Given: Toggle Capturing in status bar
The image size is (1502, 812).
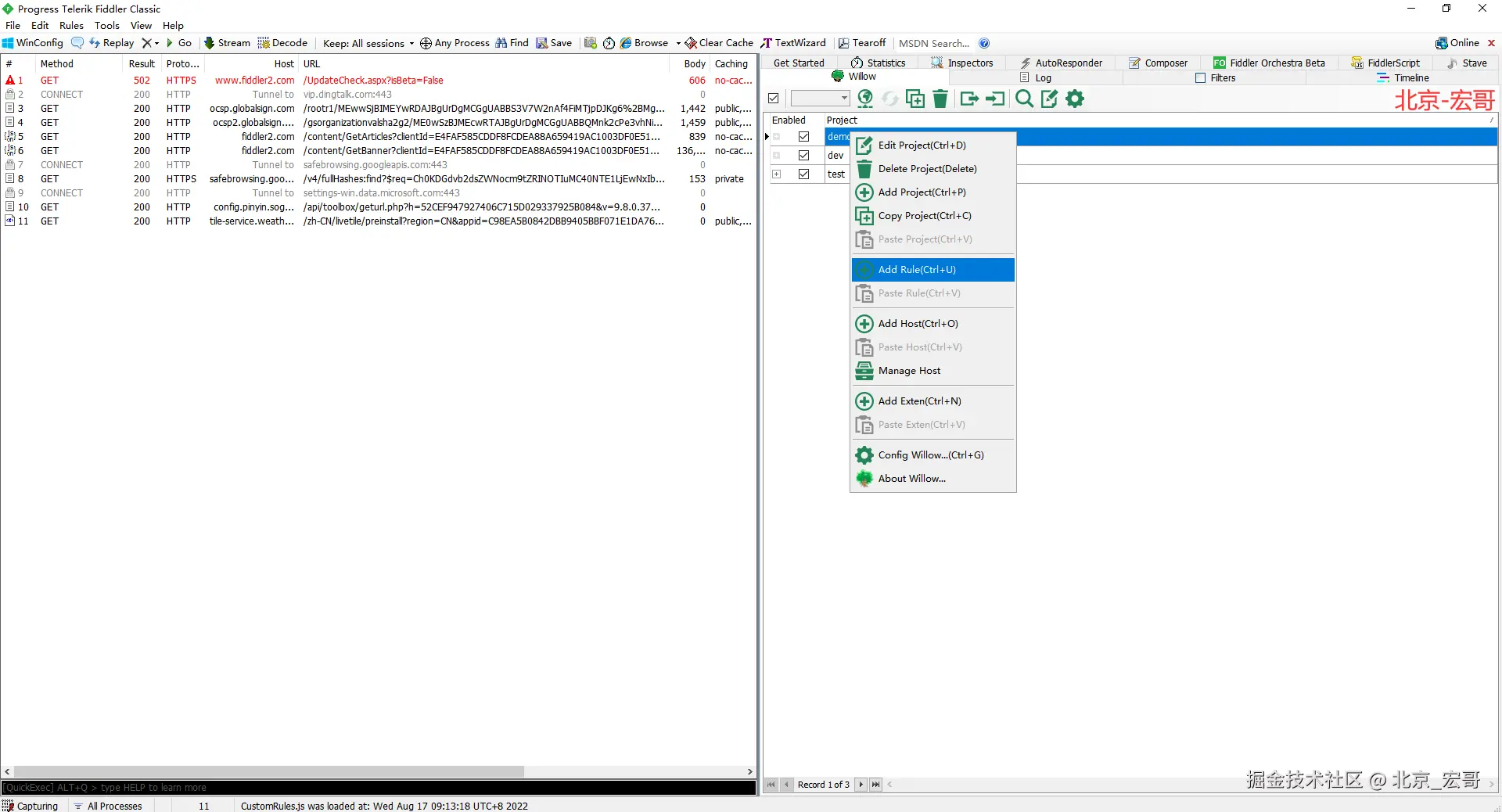Looking at the screenshot, I should [31, 806].
